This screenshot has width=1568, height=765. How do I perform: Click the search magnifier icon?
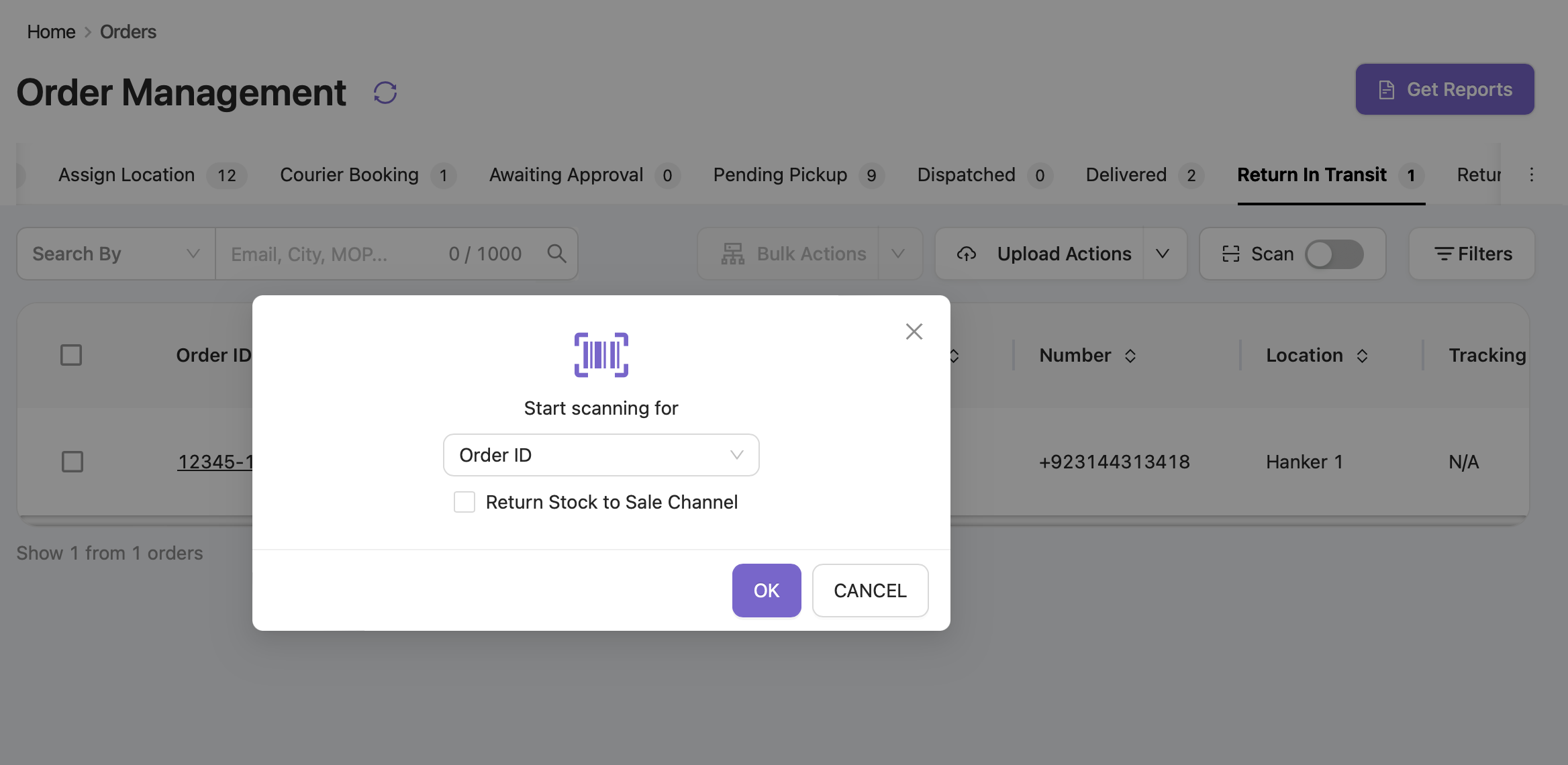point(556,254)
